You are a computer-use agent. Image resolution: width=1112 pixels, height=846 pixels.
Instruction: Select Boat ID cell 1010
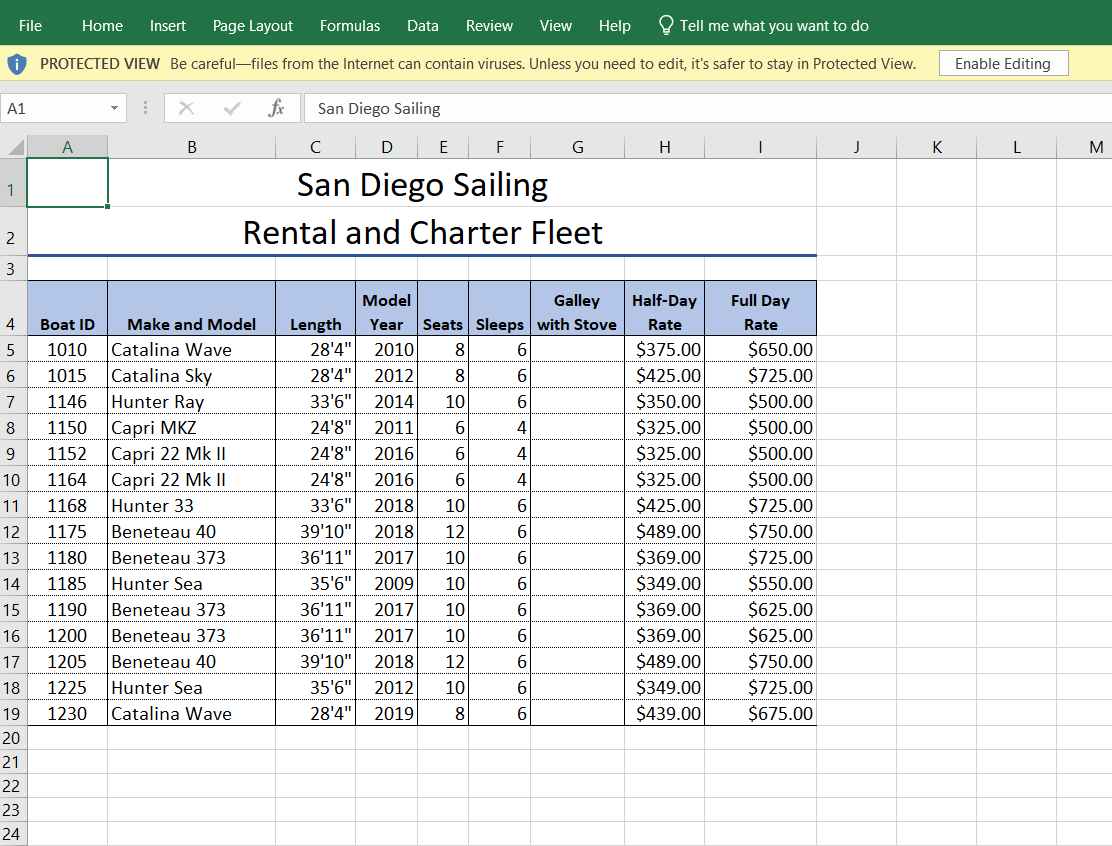[x=67, y=350]
